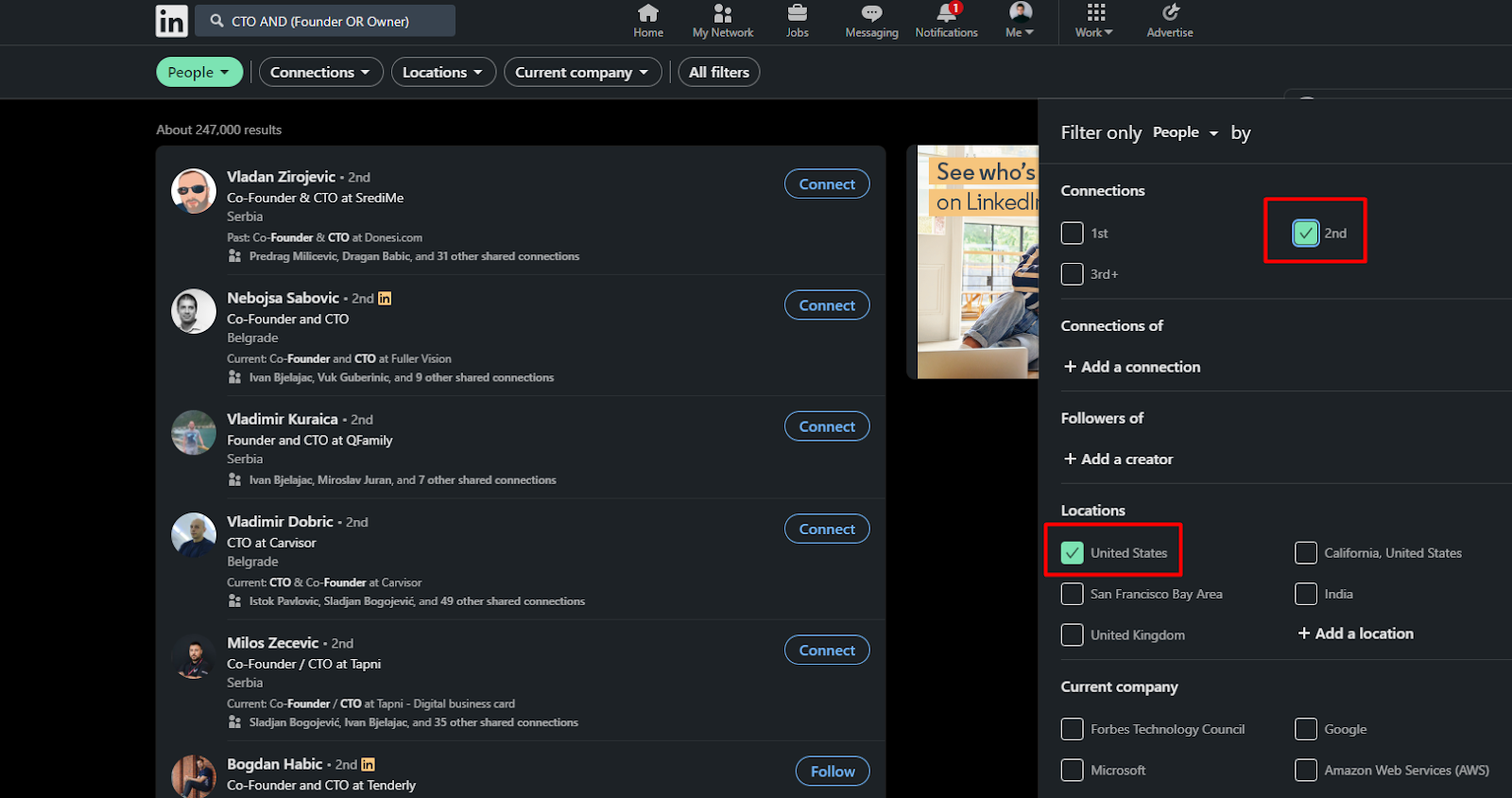The width and height of the screenshot is (1512, 798).
Task: Click LinkedIn premium badge next to Bogdan Habic
Action: tap(369, 765)
